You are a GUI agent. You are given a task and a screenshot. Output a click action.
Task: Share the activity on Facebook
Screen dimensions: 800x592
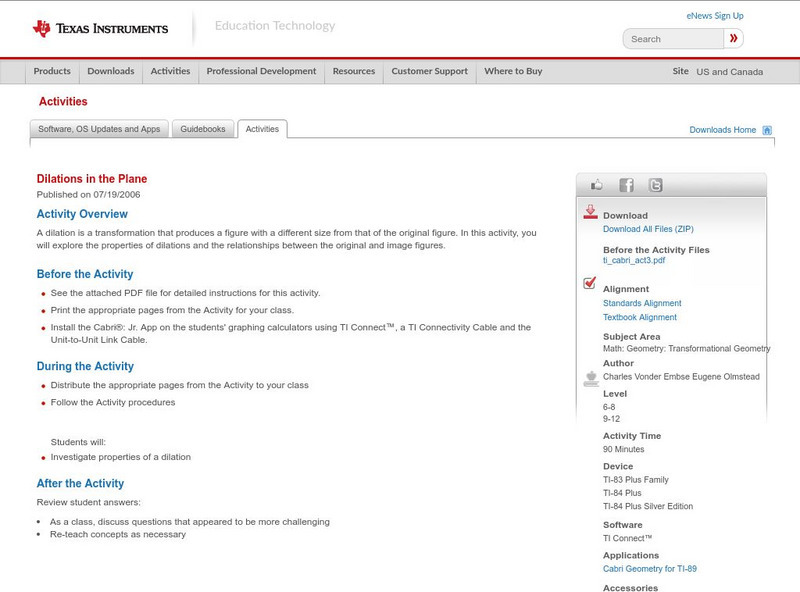(x=627, y=185)
